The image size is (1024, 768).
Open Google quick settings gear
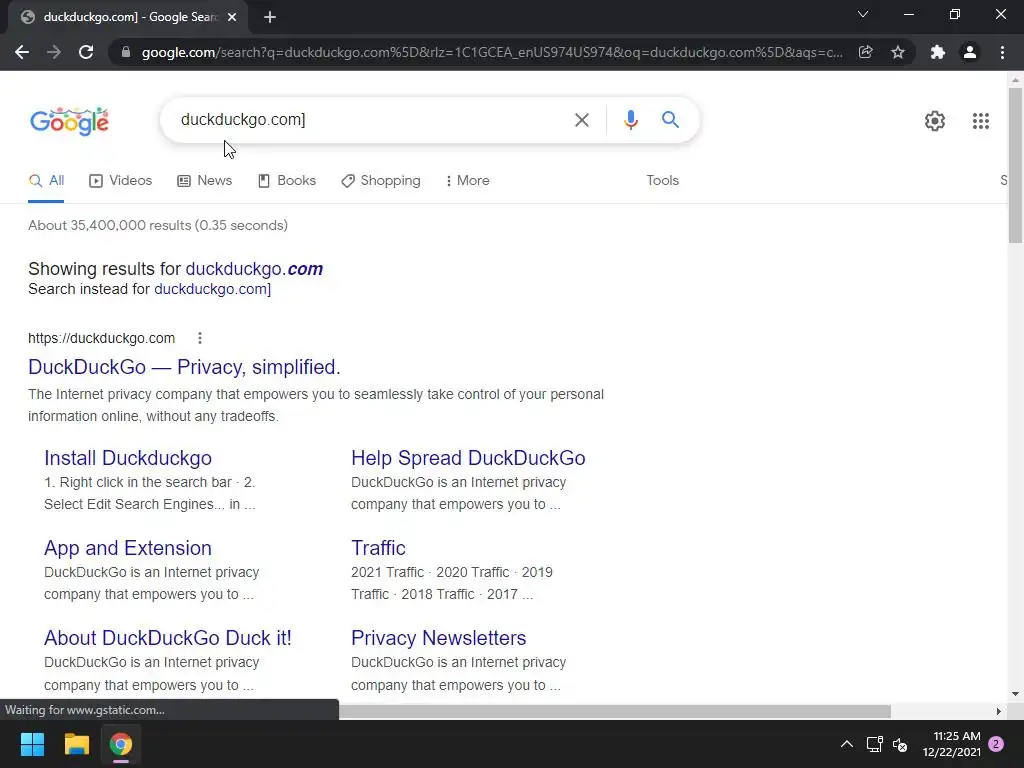(935, 121)
